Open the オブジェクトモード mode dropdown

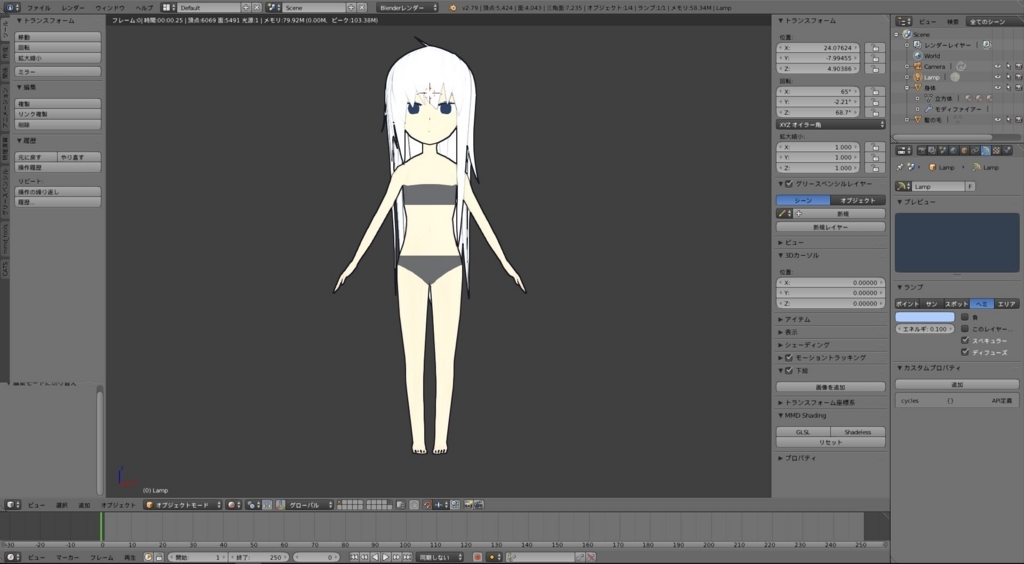pos(182,505)
